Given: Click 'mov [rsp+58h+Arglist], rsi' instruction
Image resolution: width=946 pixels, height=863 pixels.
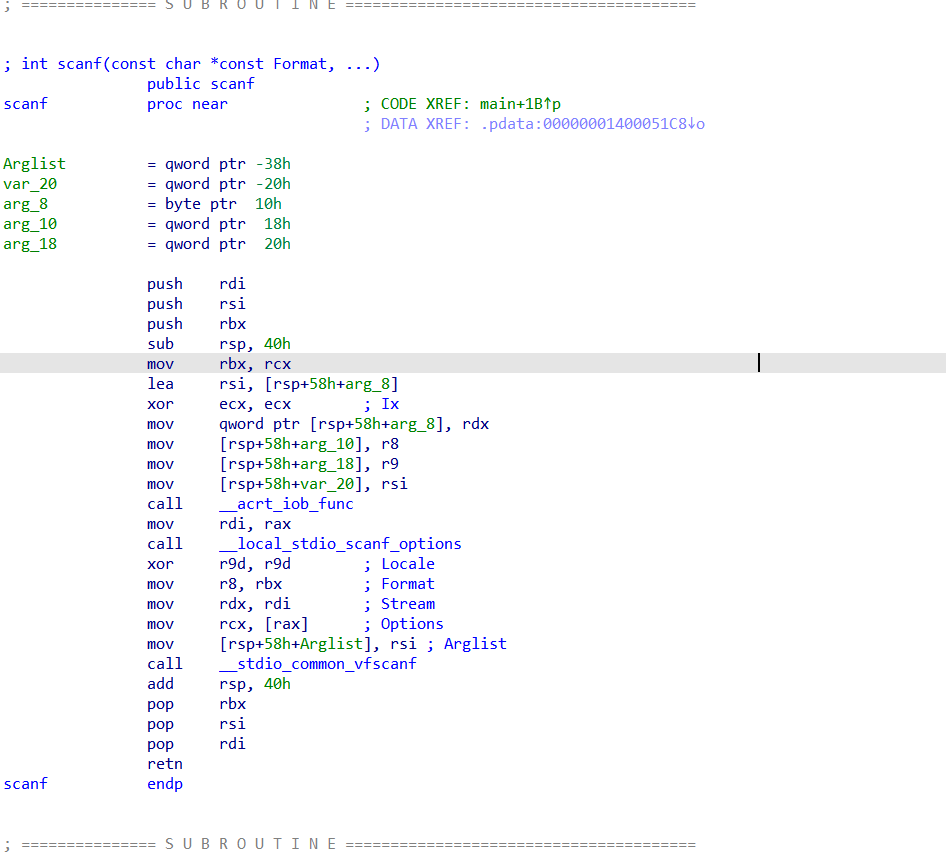Looking at the screenshot, I should [x=282, y=643].
